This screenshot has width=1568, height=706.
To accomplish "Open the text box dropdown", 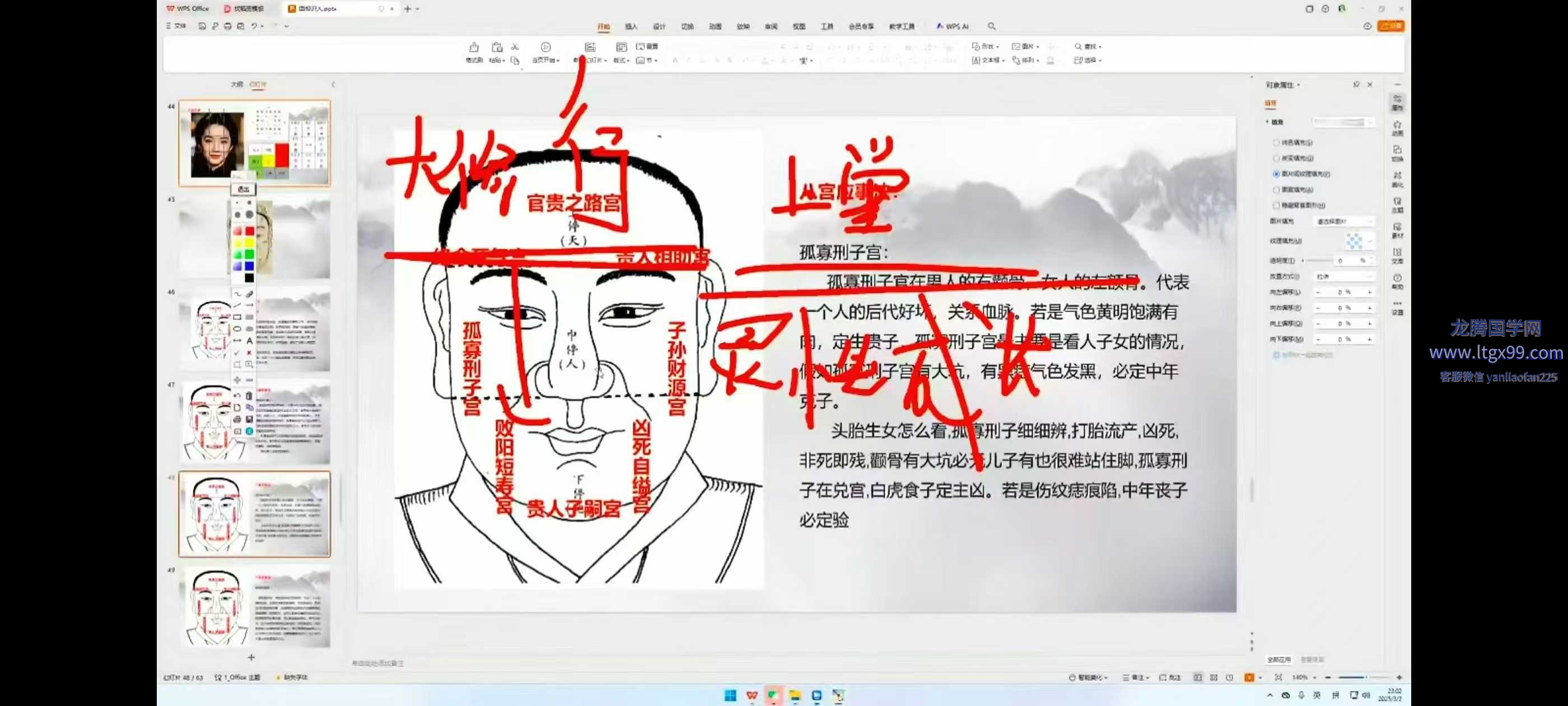I will tap(988, 61).
